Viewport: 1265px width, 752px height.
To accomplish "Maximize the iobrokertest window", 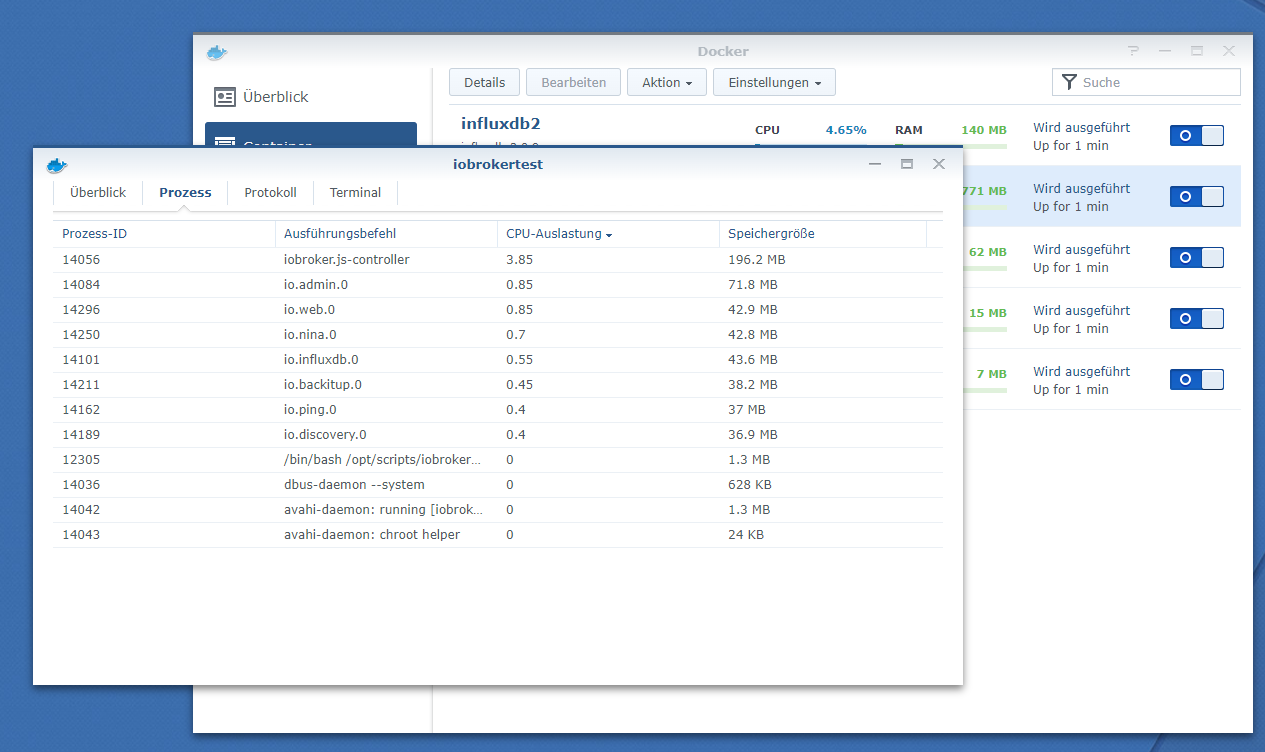I will click(x=907, y=164).
